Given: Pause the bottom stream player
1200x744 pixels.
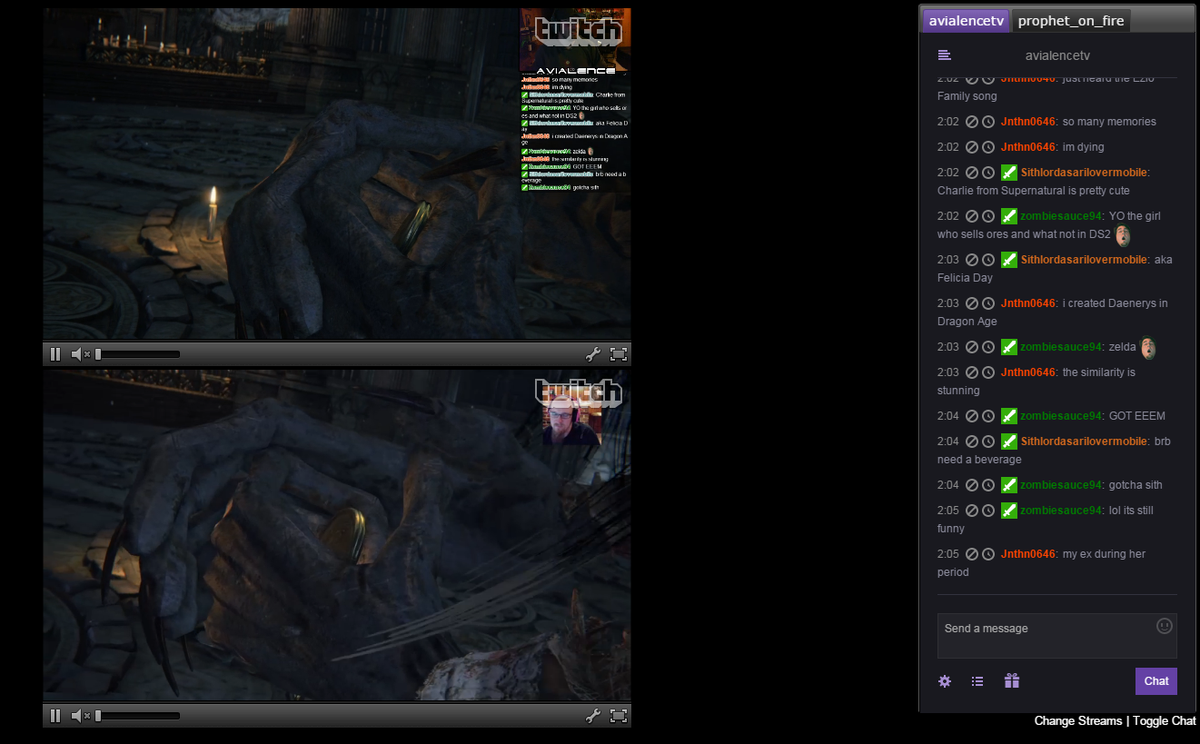Looking at the screenshot, I should click(55, 715).
